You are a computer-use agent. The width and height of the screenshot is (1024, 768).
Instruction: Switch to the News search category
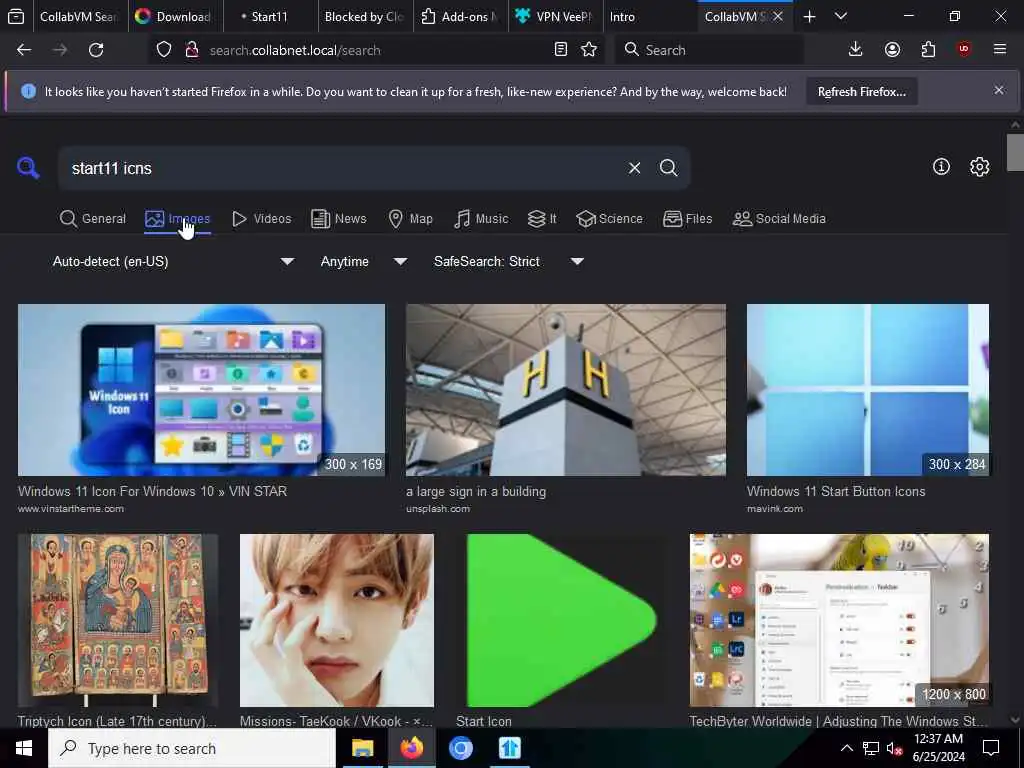(338, 219)
